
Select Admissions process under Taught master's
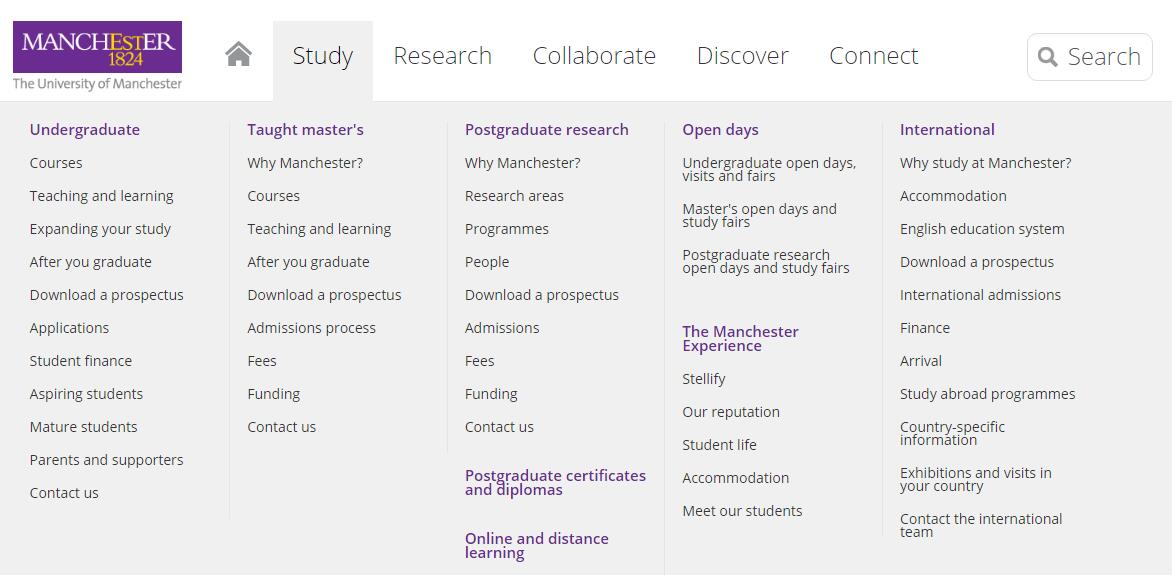click(x=312, y=328)
